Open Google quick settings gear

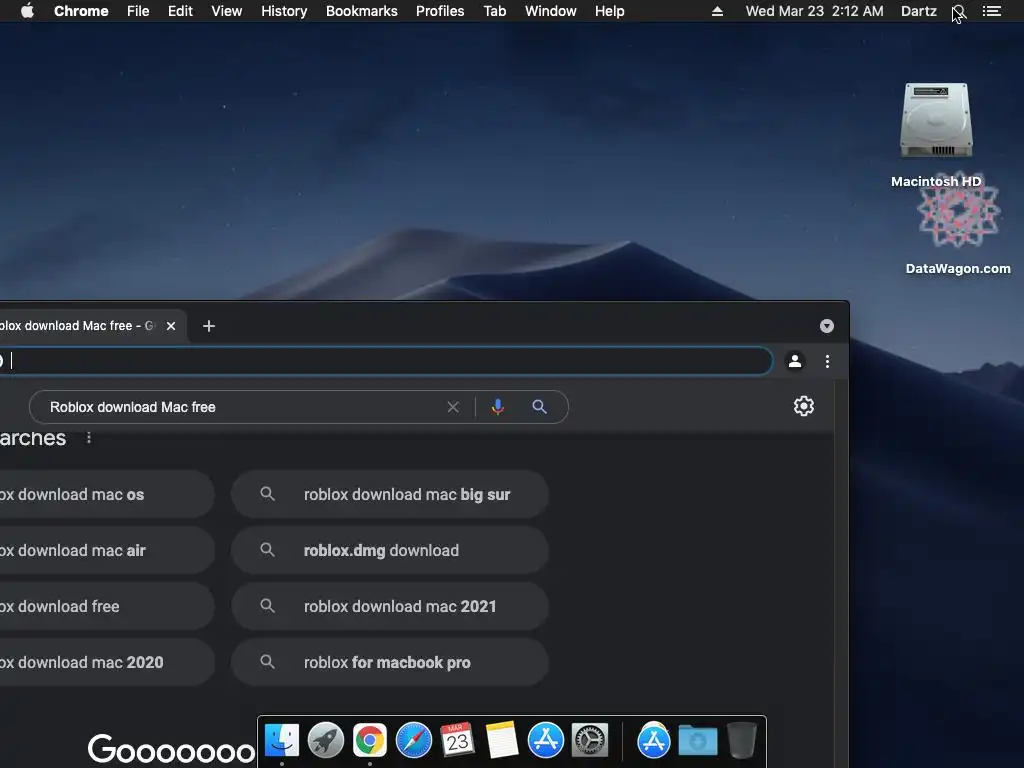click(x=804, y=406)
